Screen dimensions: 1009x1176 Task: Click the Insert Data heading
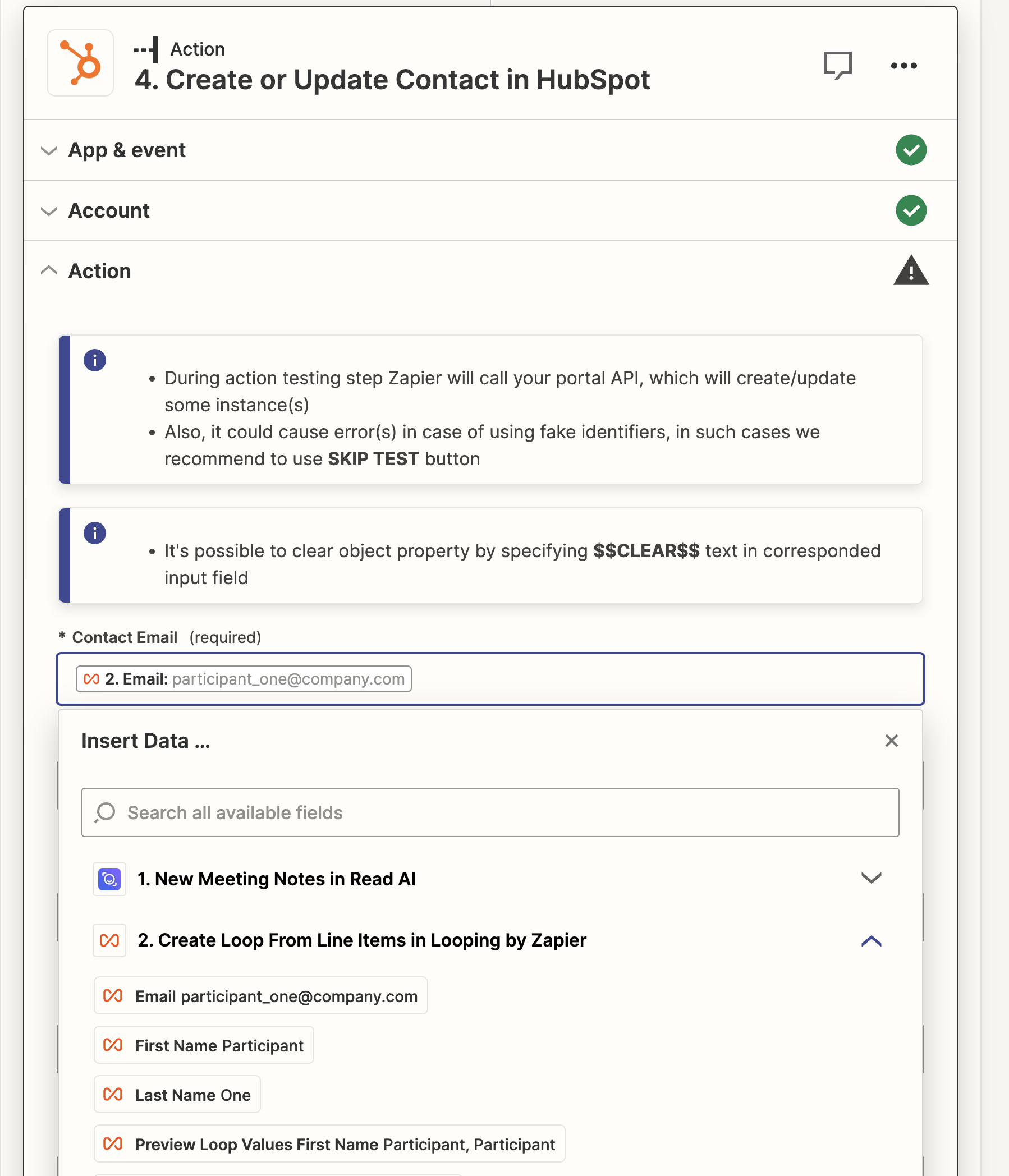pyautogui.click(x=146, y=741)
